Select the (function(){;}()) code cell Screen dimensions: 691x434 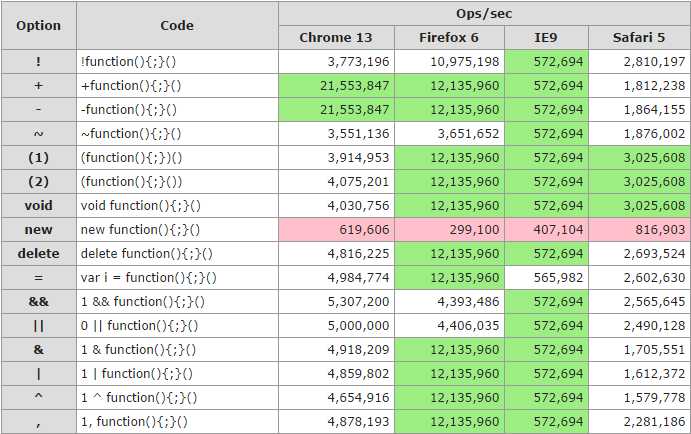coord(177,182)
